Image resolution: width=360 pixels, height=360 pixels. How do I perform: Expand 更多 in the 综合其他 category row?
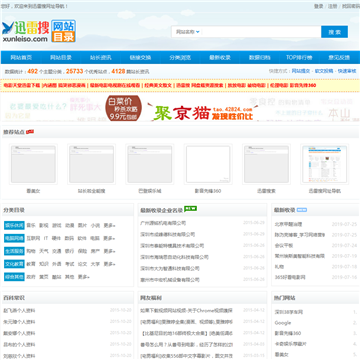point(84,277)
